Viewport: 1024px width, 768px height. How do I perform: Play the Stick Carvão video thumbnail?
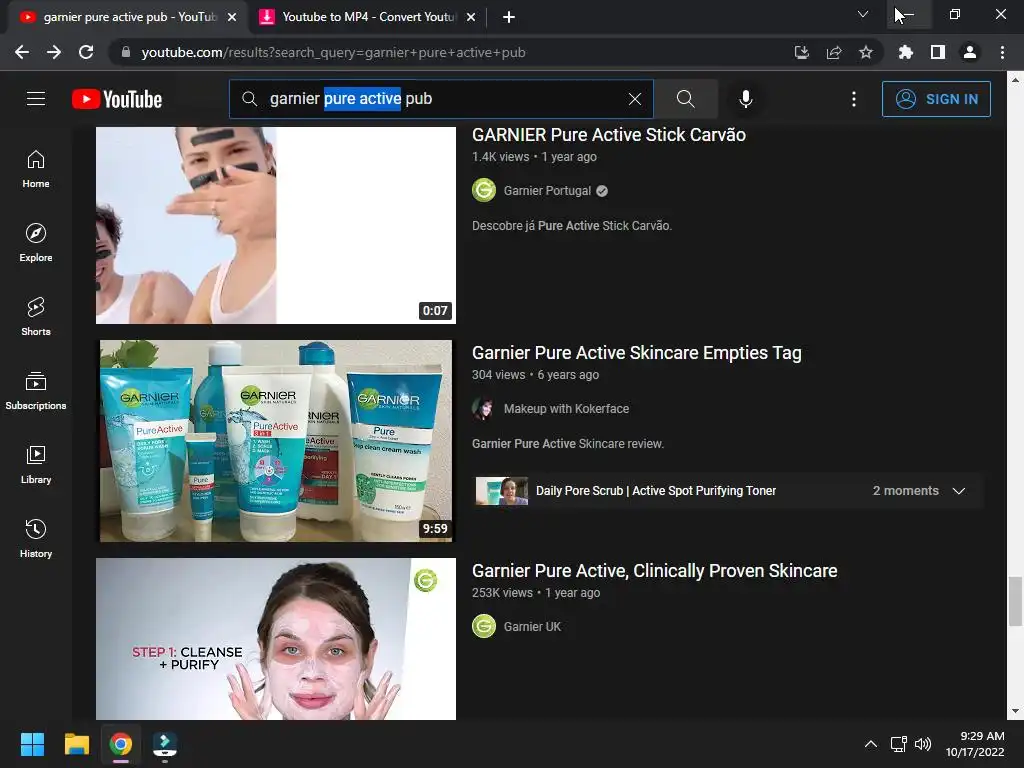[x=276, y=225]
